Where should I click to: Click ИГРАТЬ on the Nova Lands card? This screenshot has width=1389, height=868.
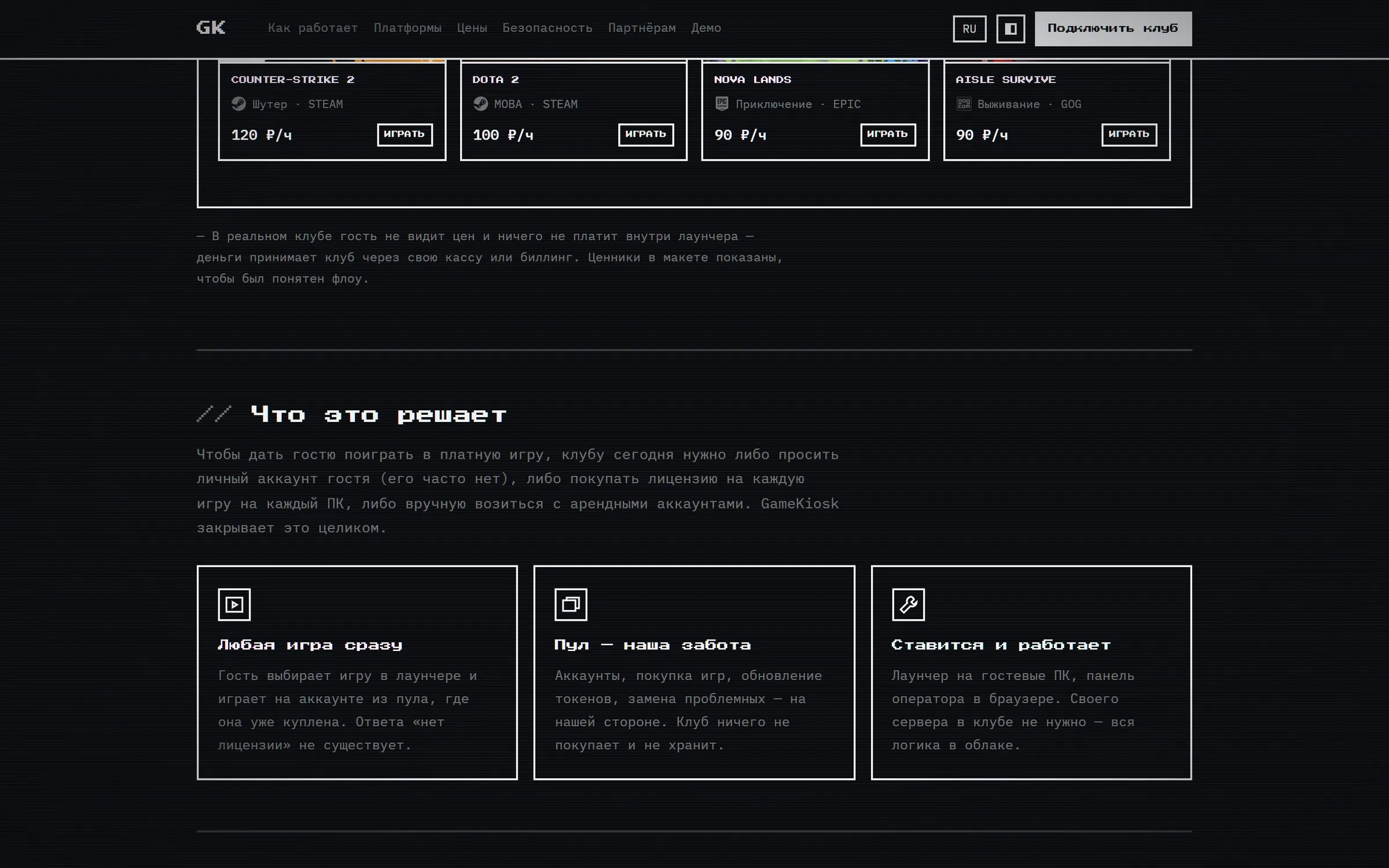[x=888, y=134]
